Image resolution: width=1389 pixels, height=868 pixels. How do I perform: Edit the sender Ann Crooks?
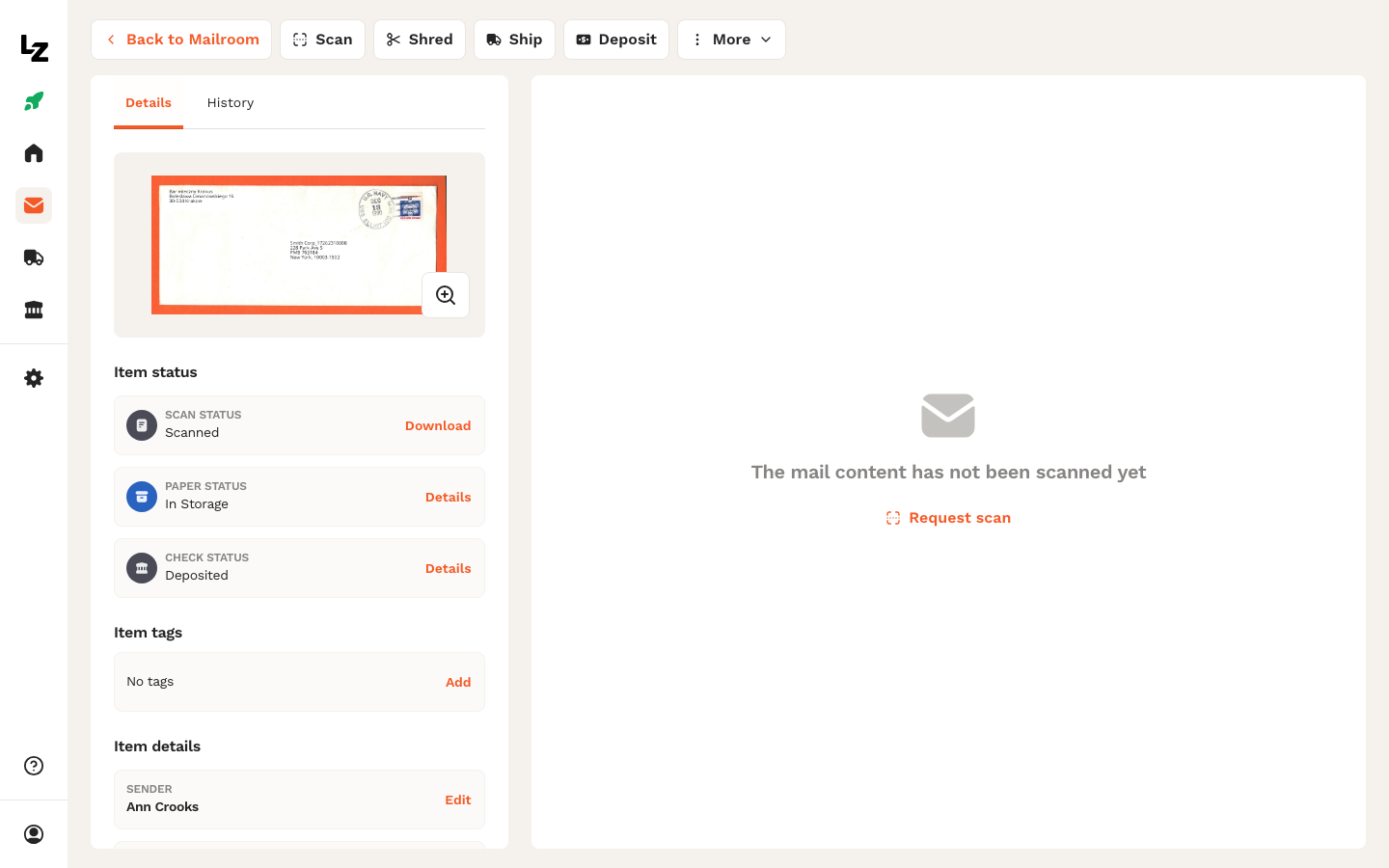(458, 800)
